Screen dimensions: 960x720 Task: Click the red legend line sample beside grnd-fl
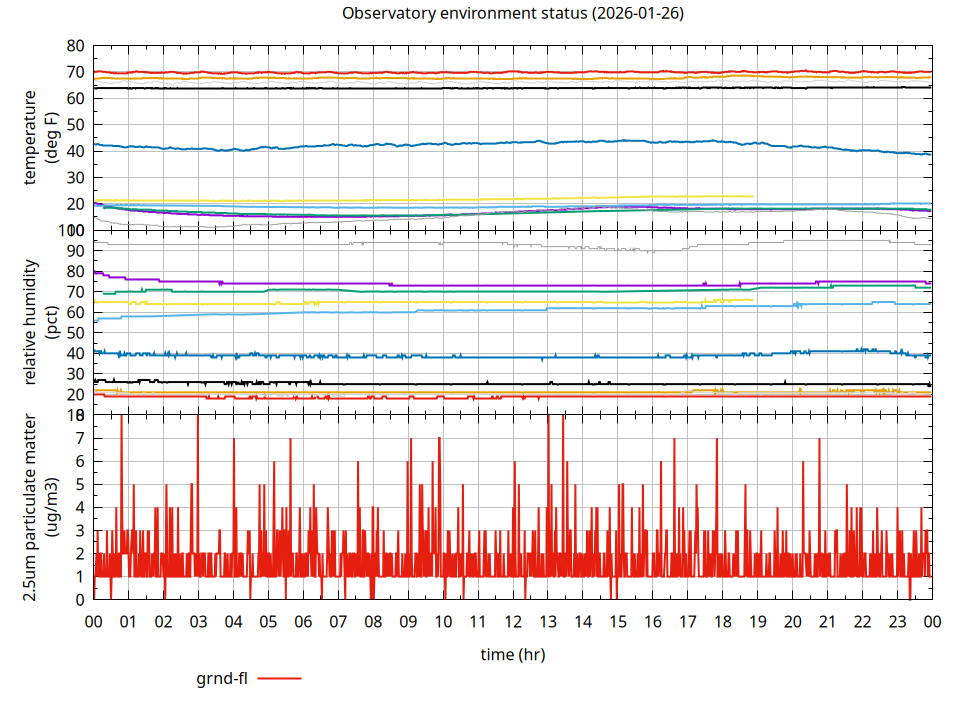coord(280,679)
